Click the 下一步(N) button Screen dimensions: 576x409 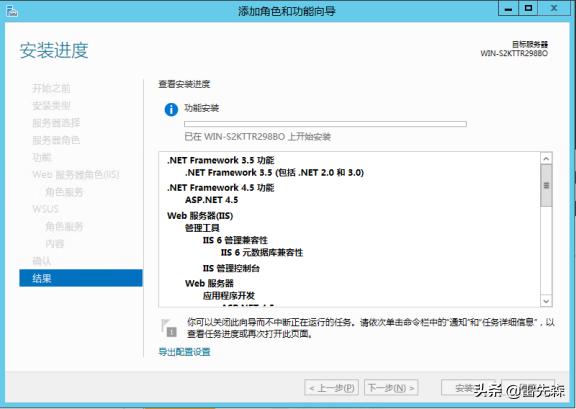pos(391,388)
